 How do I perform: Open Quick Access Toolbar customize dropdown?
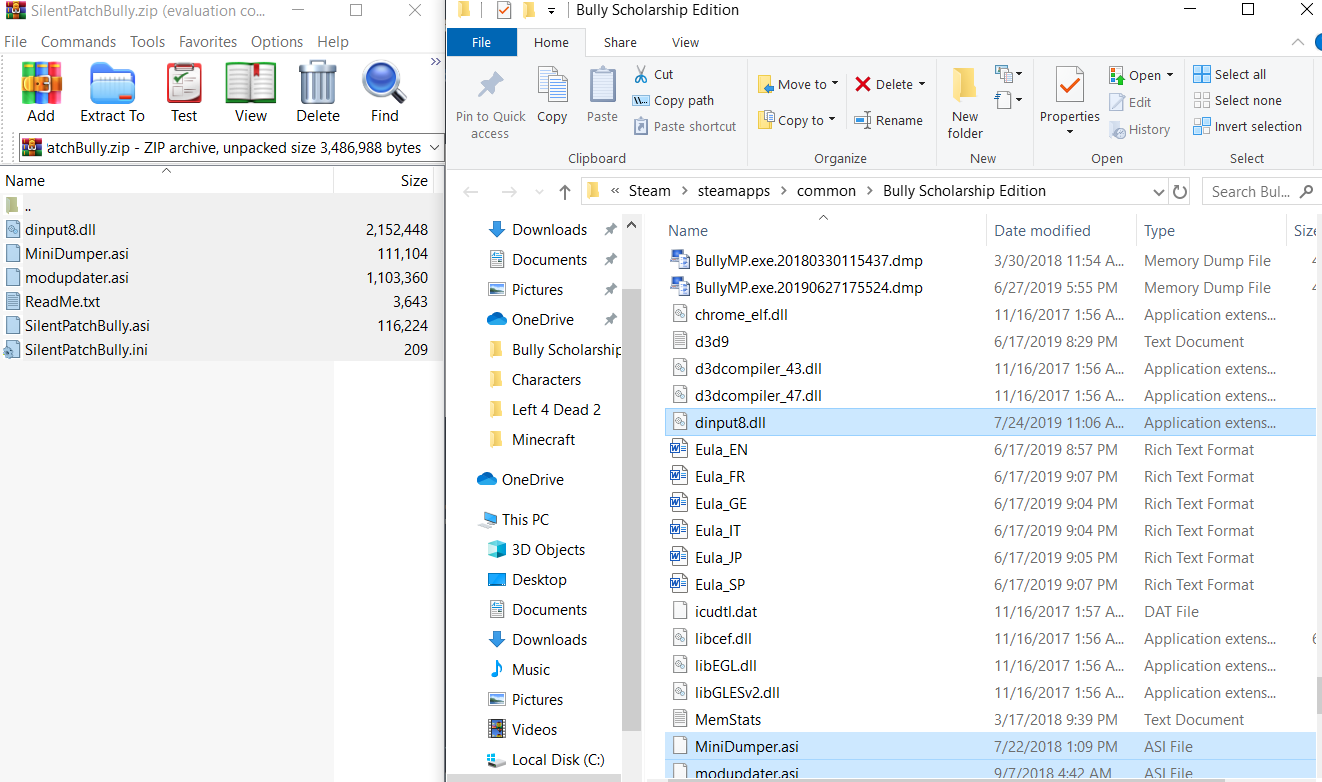[x=551, y=11]
